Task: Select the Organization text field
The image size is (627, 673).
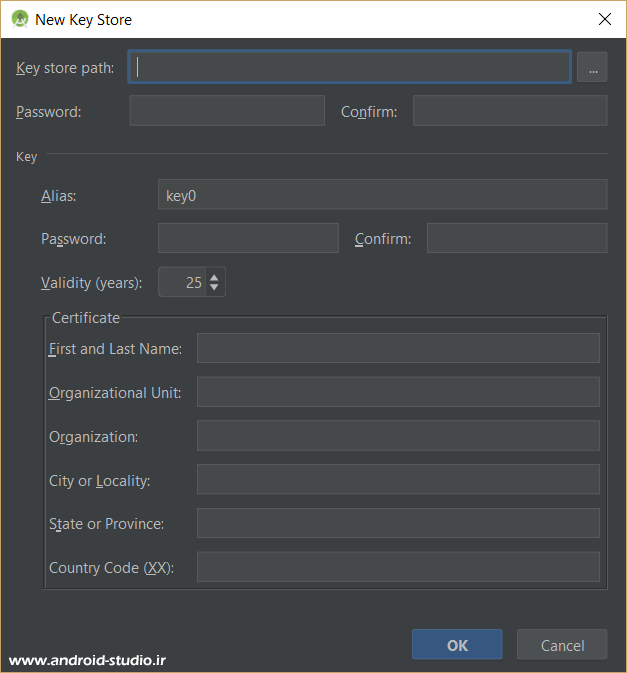Action: pos(398,436)
